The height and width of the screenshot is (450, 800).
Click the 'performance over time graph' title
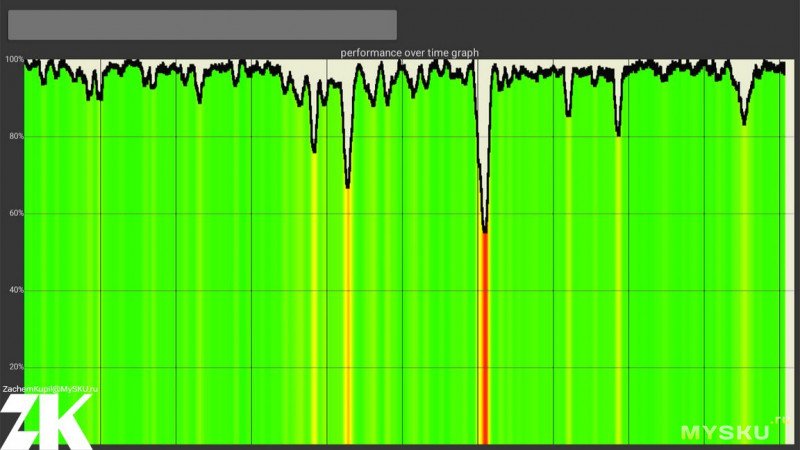[410, 53]
